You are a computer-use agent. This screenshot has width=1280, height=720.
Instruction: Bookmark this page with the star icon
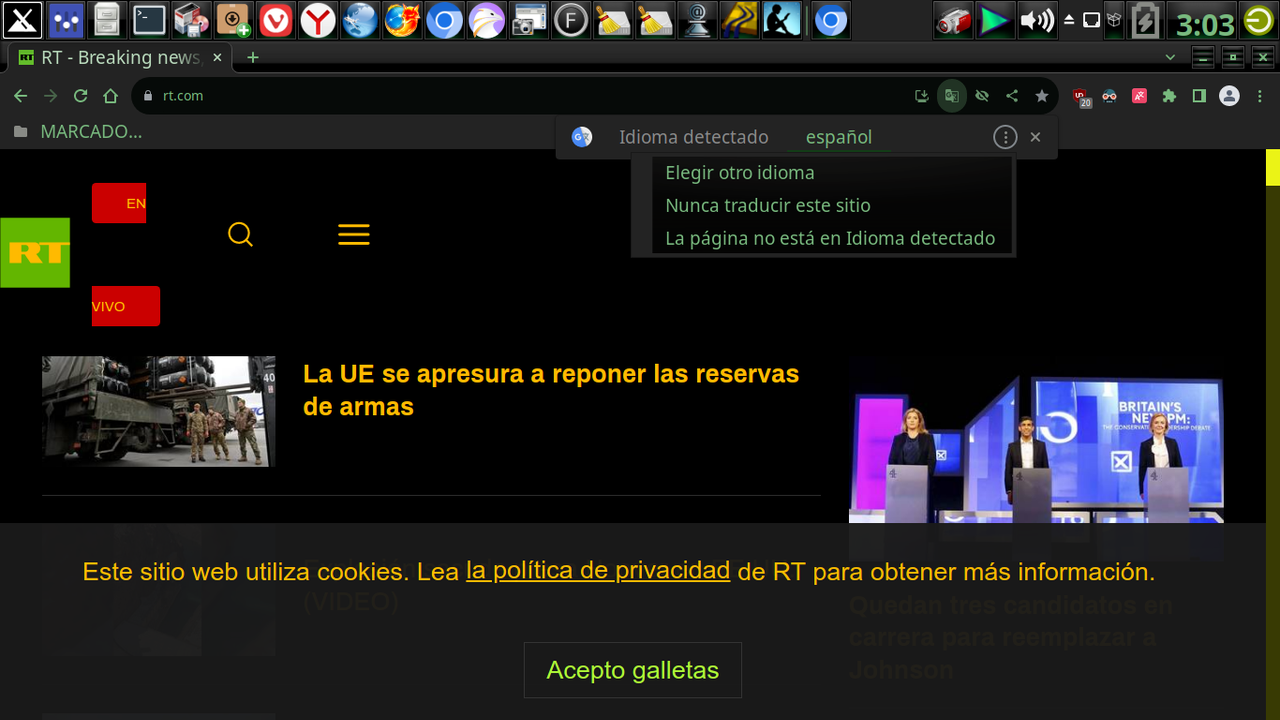pos(1042,96)
